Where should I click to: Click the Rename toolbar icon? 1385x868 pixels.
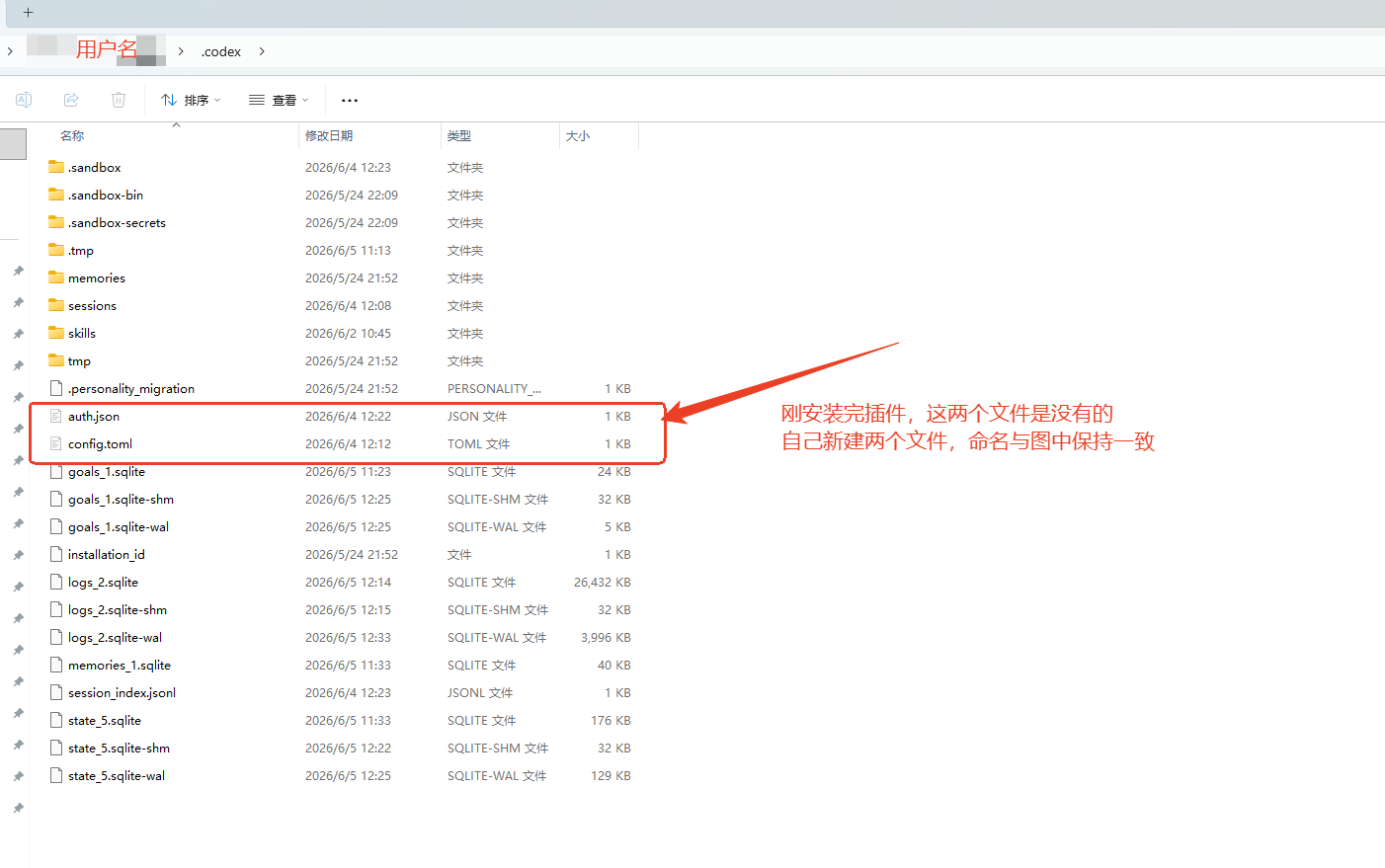point(24,100)
